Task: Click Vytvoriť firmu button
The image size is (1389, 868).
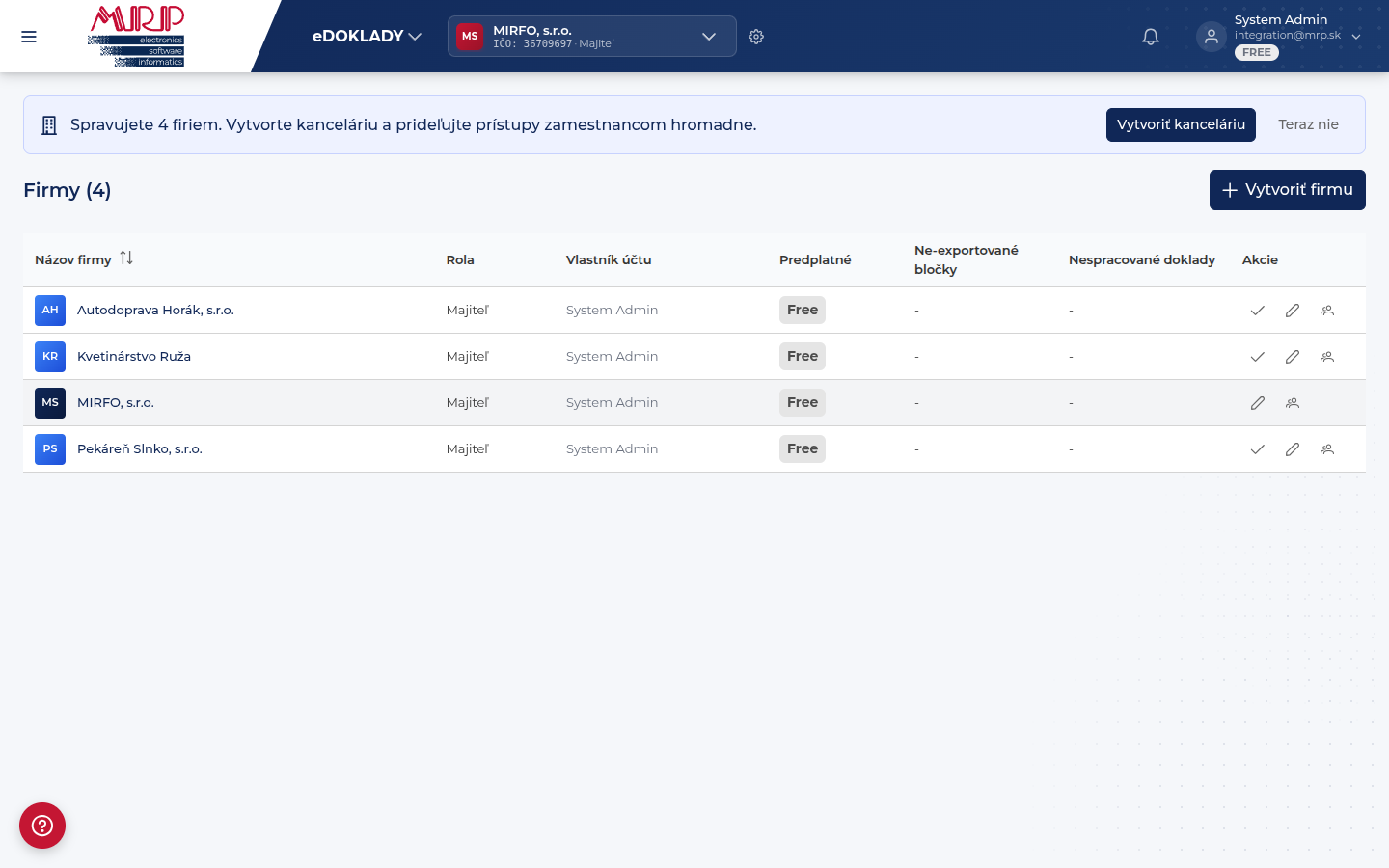Action: pyautogui.click(x=1288, y=190)
